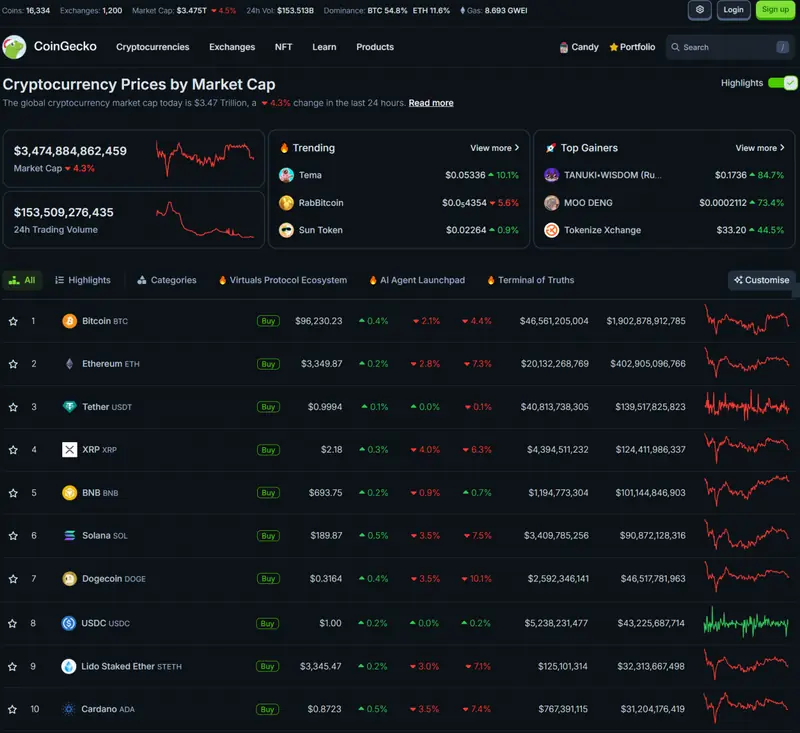The image size is (800, 733).
Task: Click the Customise button
Action: [762, 280]
